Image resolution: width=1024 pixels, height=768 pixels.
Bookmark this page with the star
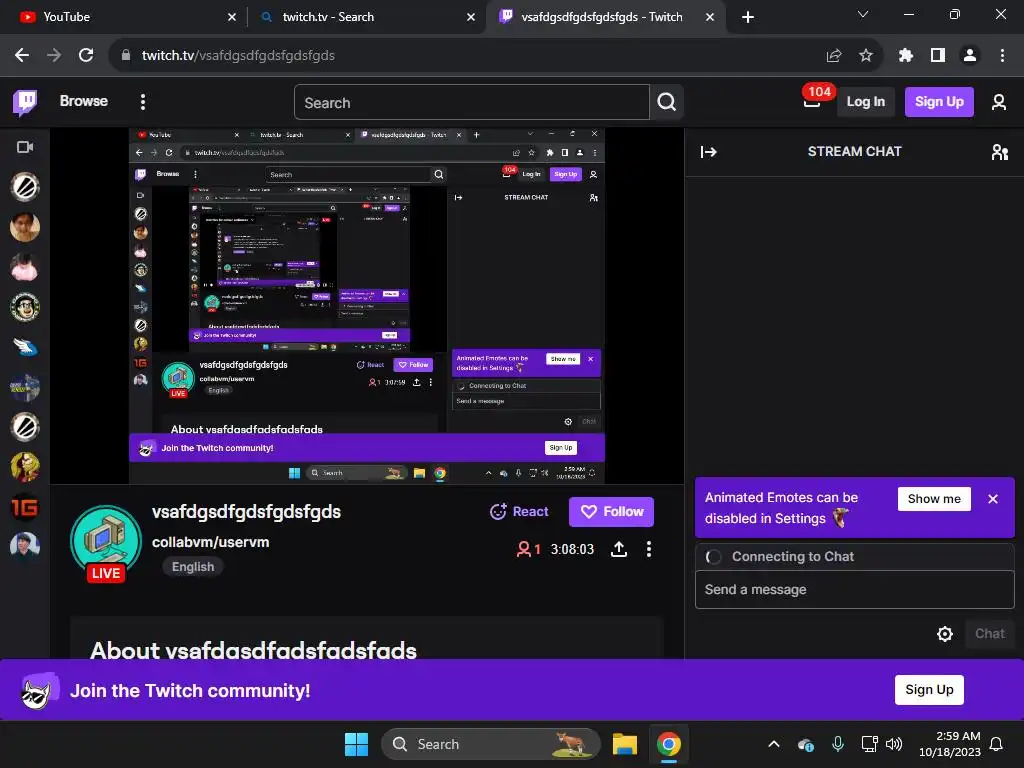(866, 56)
